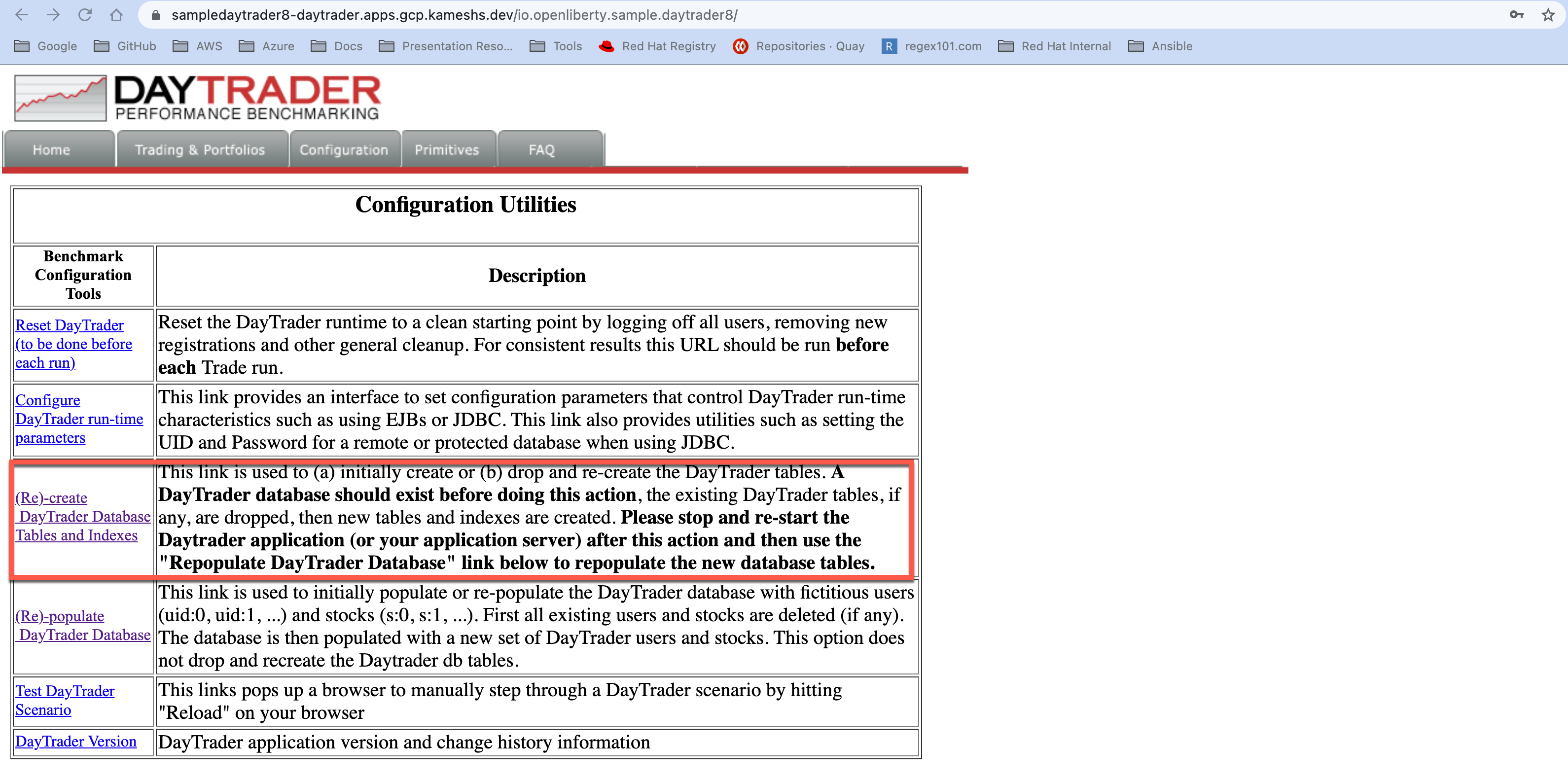
Task: Open browser home page icon
Action: (116, 15)
